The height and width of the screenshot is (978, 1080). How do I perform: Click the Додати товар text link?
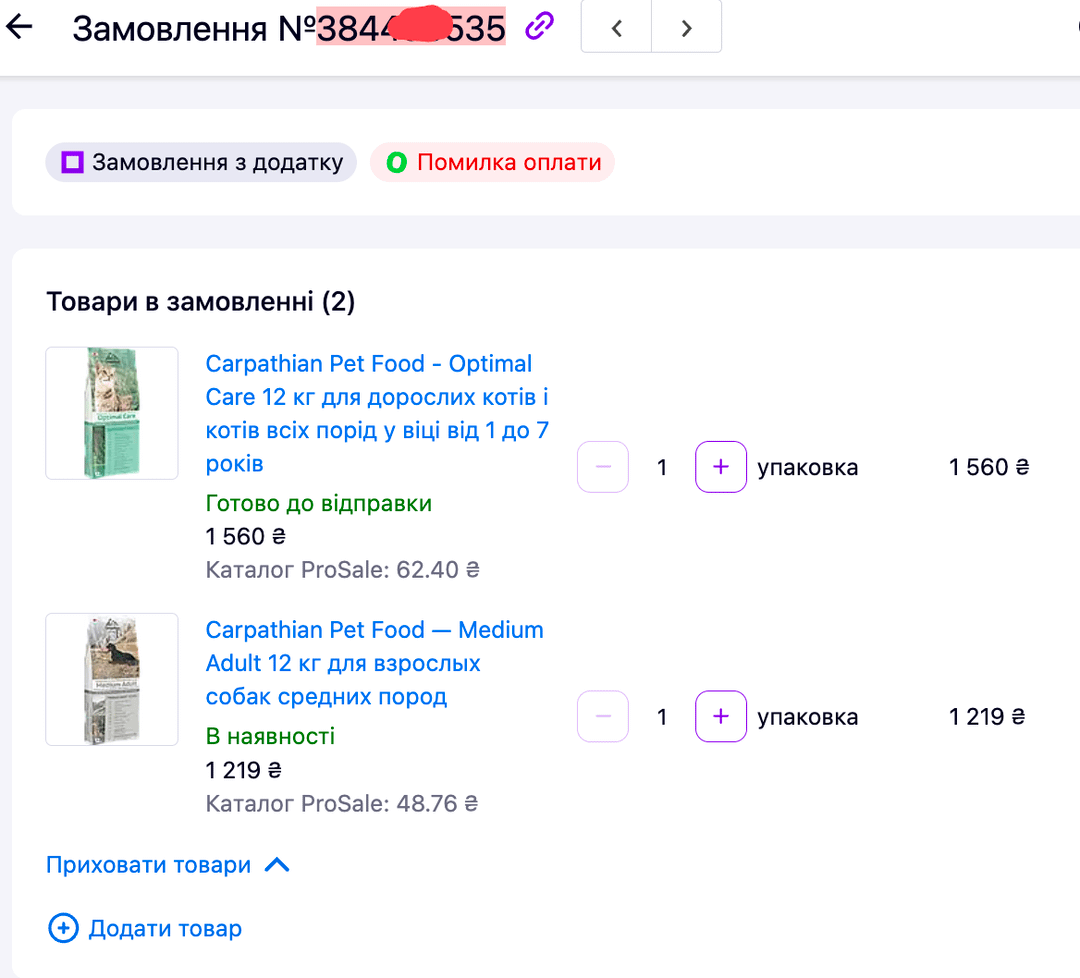coord(165,928)
